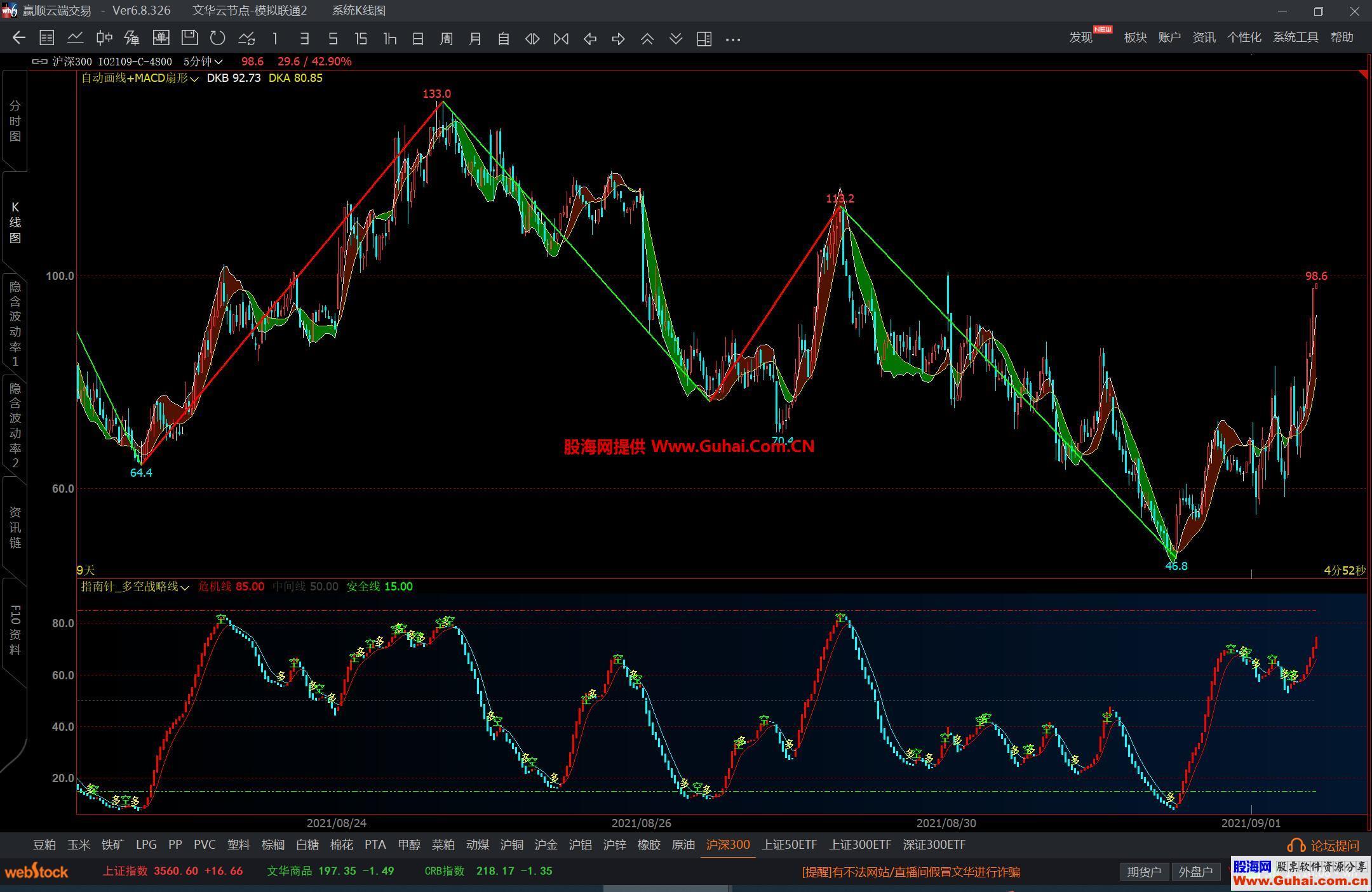Click the 论坛提问 link
The width and height of the screenshot is (1372, 892).
pyautogui.click(x=1335, y=846)
